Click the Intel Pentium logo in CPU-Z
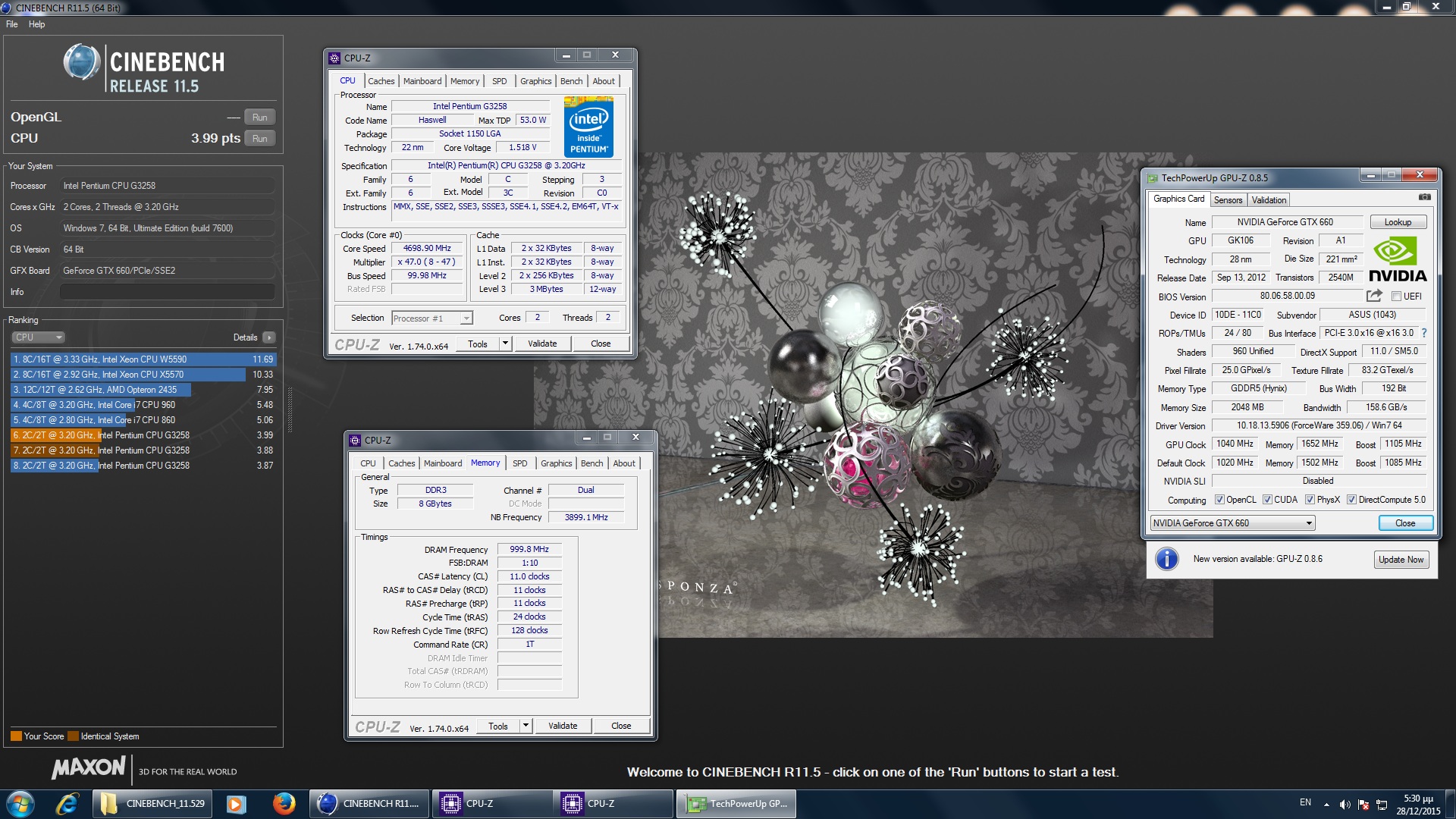Viewport: 1456px width, 819px height. tap(588, 127)
